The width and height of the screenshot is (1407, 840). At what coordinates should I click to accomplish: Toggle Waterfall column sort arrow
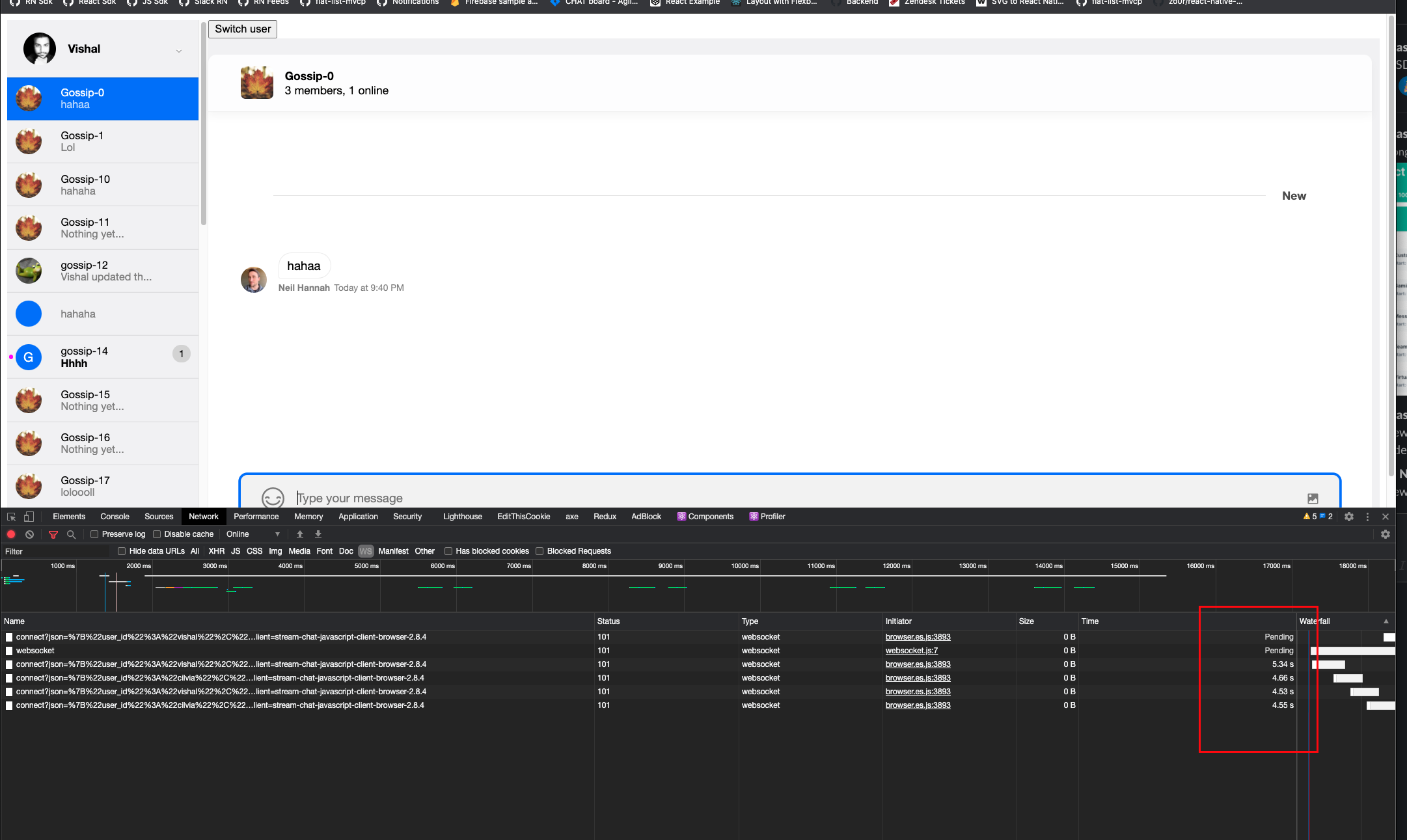pyautogui.click(x=1386, y=621)
